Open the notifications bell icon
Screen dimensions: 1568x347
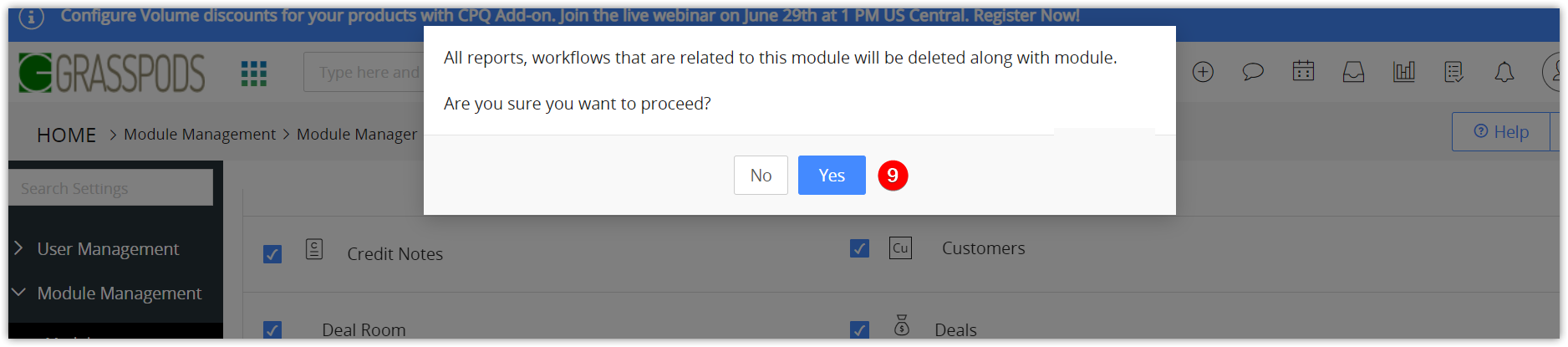click(x=1504, y=72)
